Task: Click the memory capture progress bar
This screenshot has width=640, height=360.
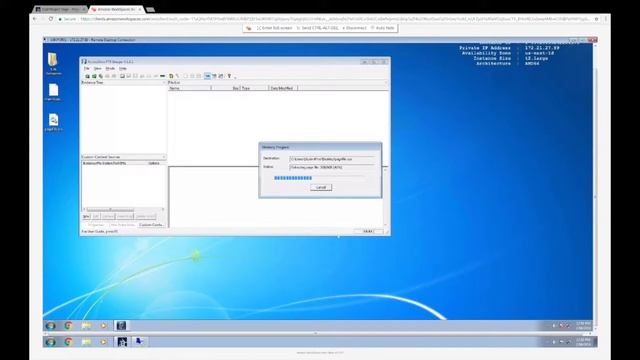Action: click(x=319, y=178)
